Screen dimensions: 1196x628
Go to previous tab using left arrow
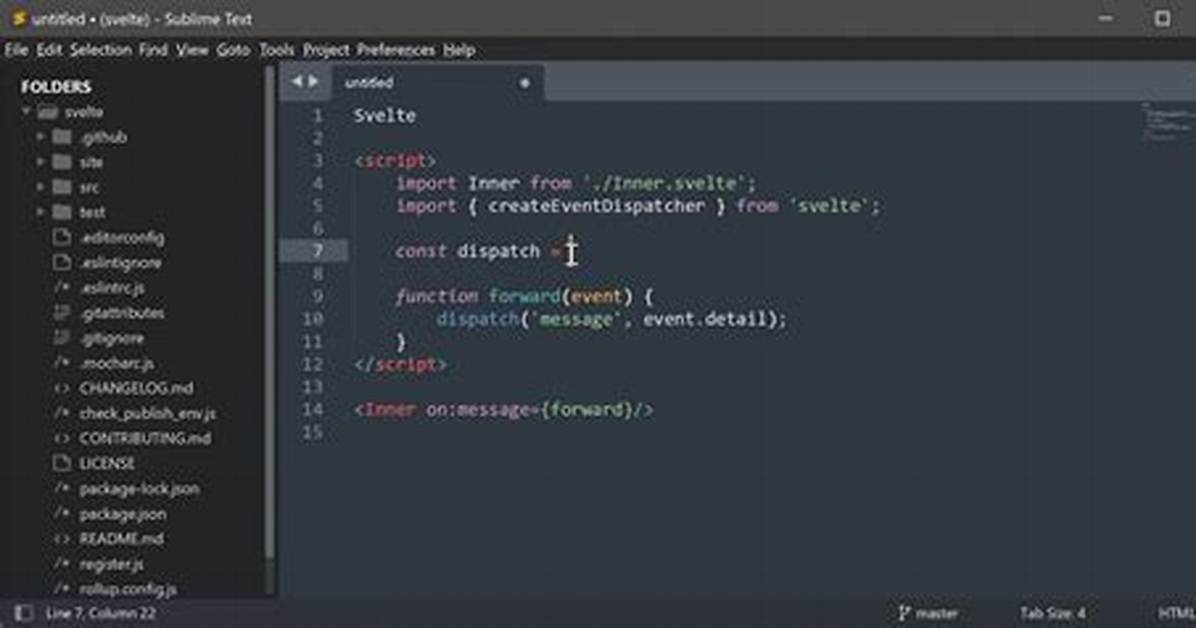tap(297, 82)
